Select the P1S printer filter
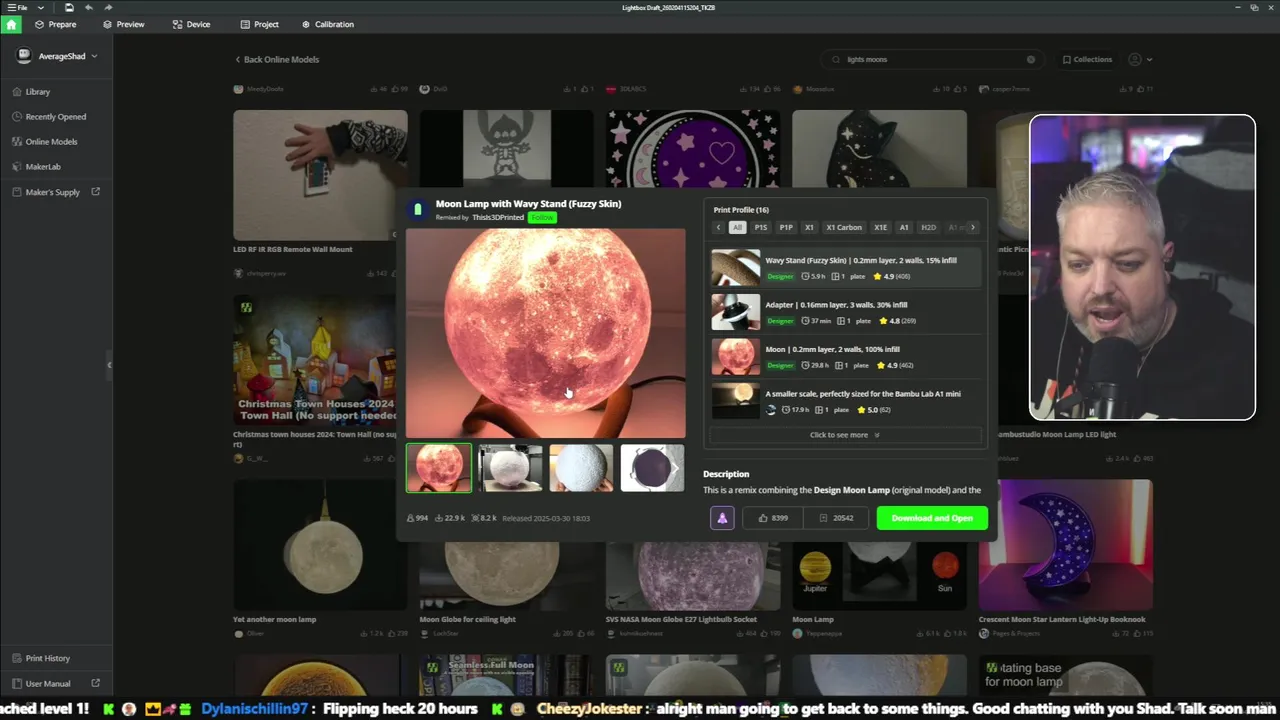Viewport: 1280px width, 720px height. [761, 227]
